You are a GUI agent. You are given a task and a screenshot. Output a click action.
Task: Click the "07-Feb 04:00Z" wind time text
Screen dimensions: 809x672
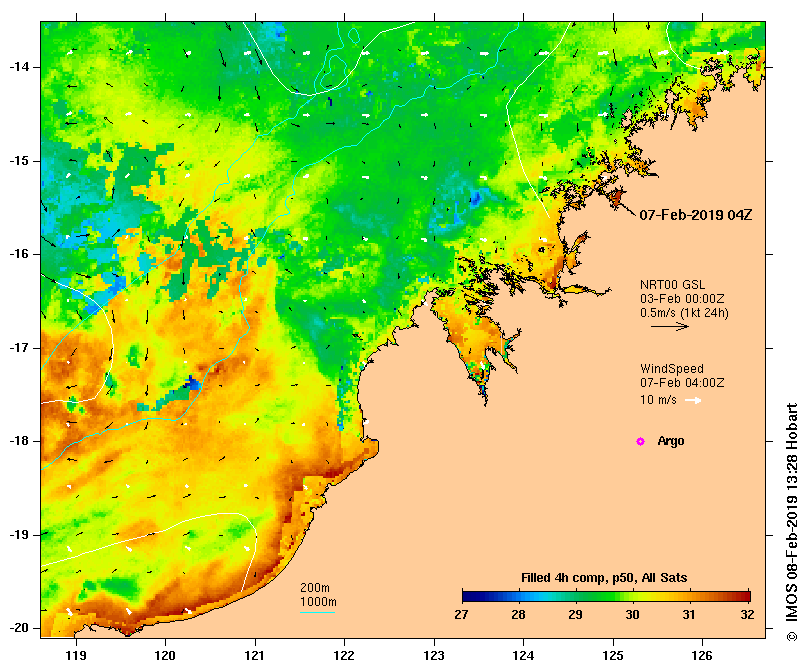pos(682,383)
